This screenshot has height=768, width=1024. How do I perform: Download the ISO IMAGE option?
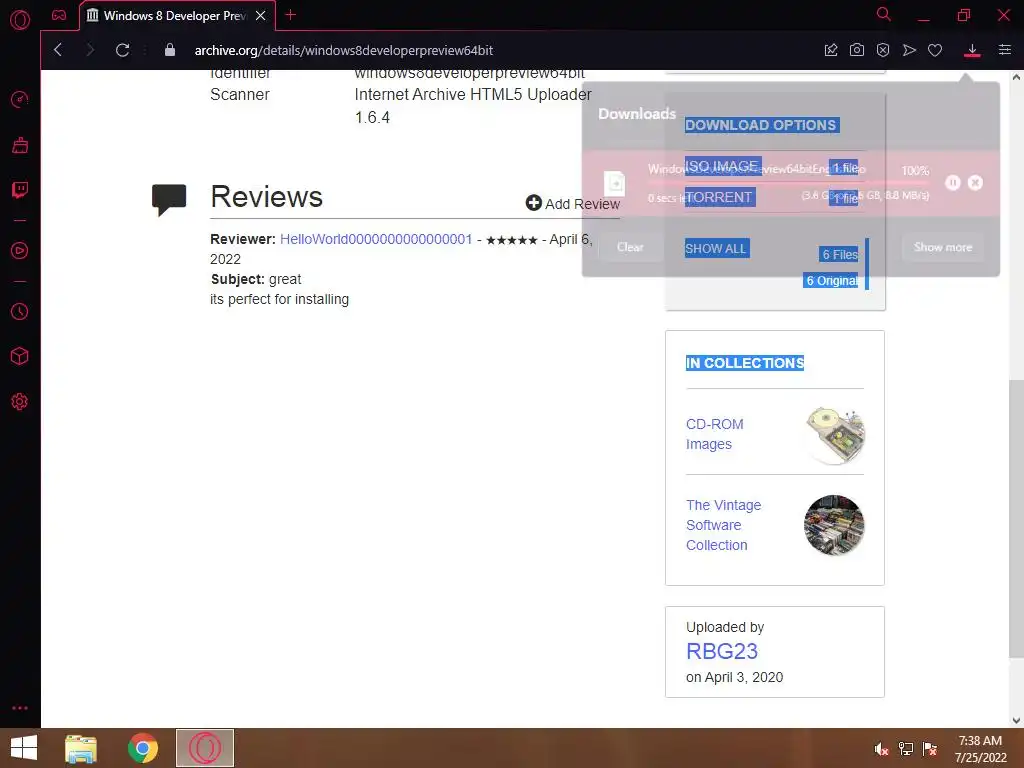pyautogui.click(x=723, y=166)
